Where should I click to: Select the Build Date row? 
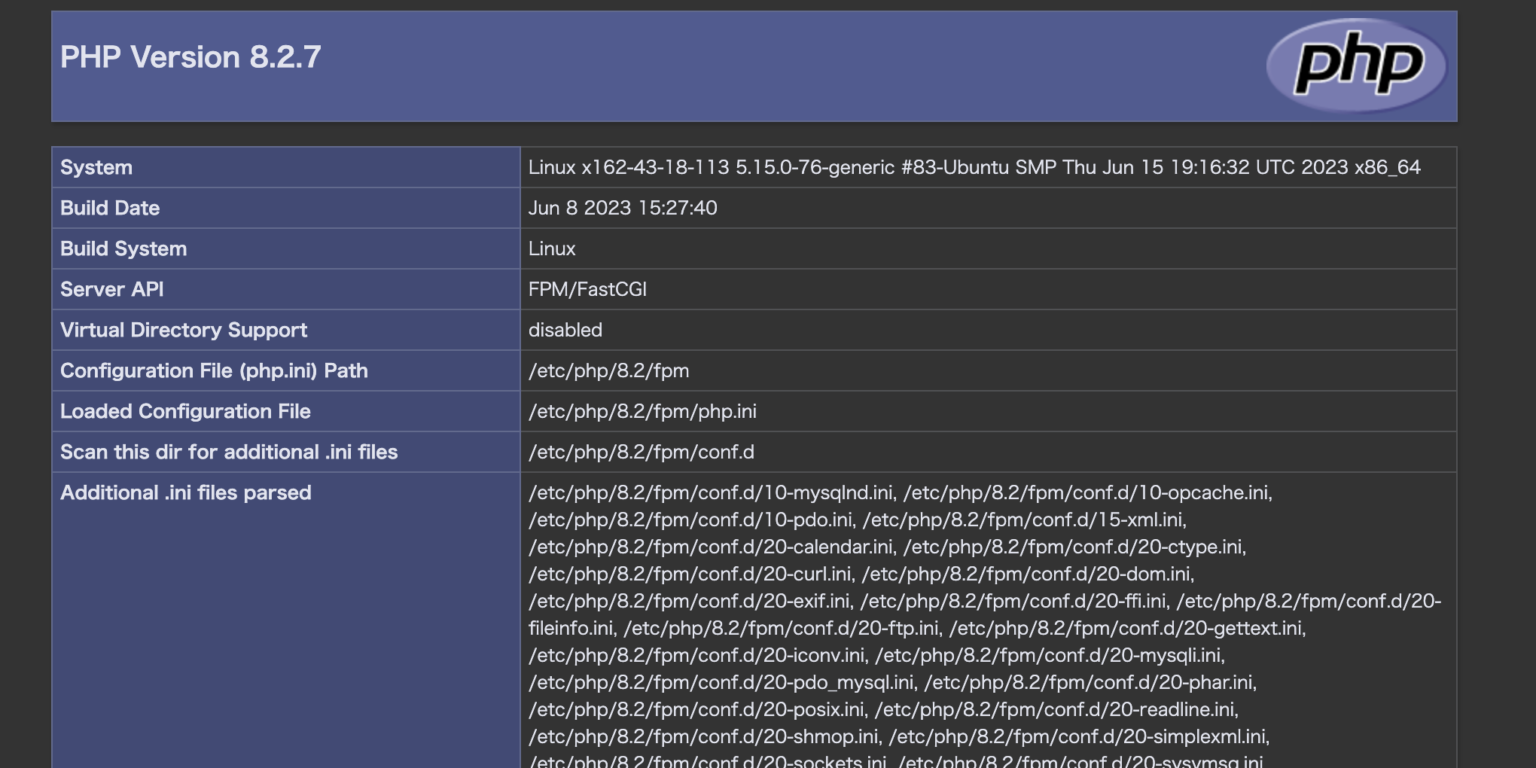(110, 208)
